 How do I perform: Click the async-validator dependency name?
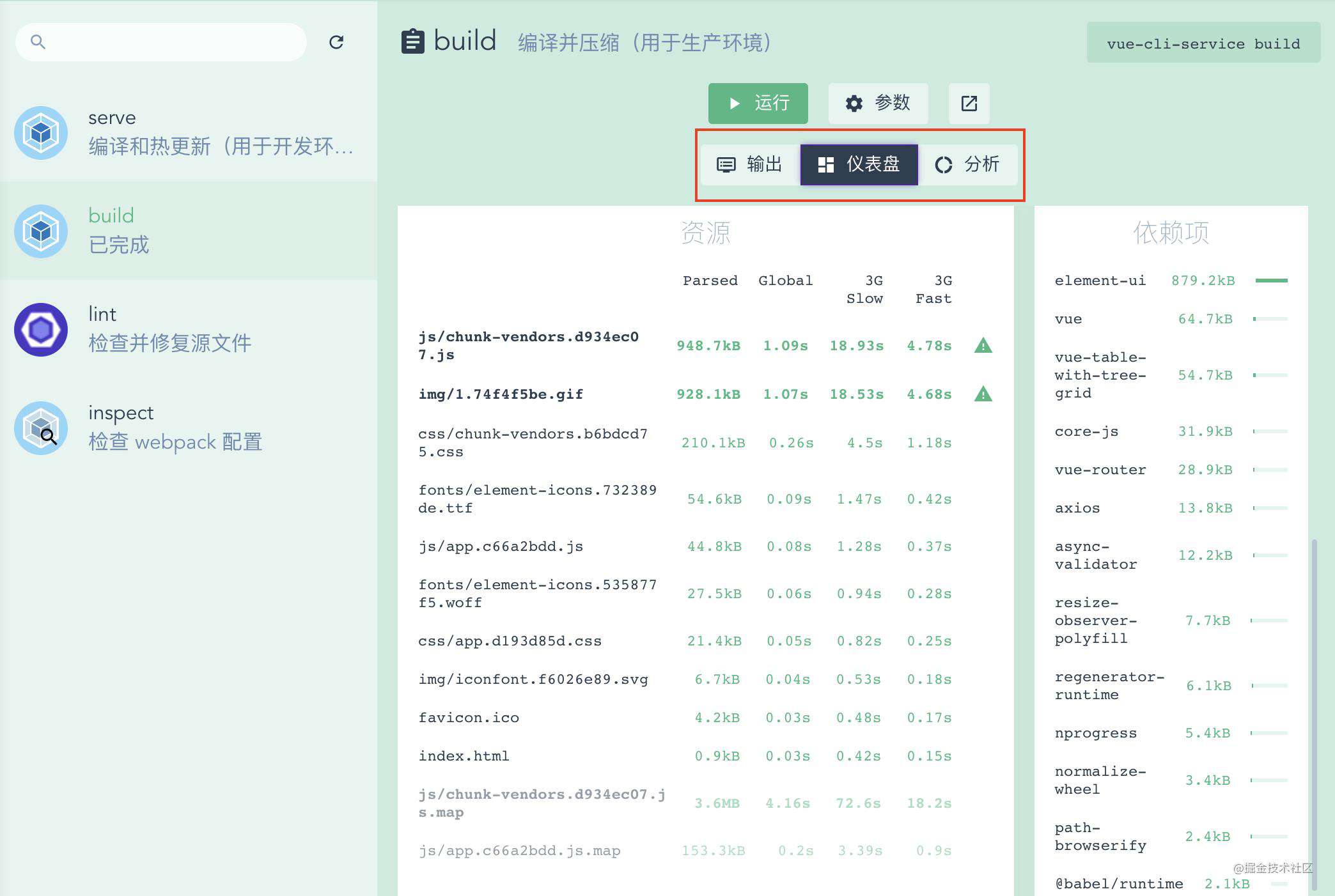[1096, 555]
